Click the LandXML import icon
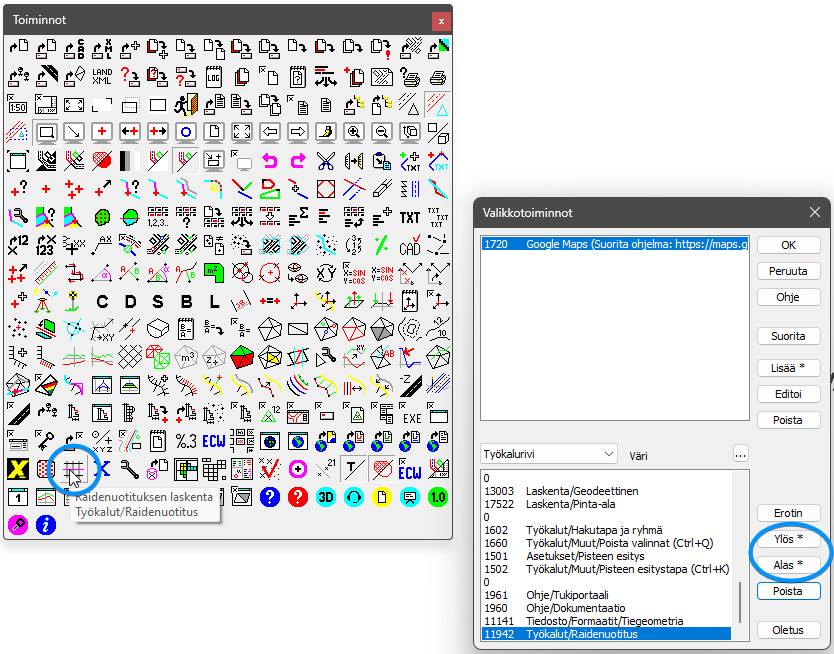This screenshot has height=654, width=834. (102, 76)
